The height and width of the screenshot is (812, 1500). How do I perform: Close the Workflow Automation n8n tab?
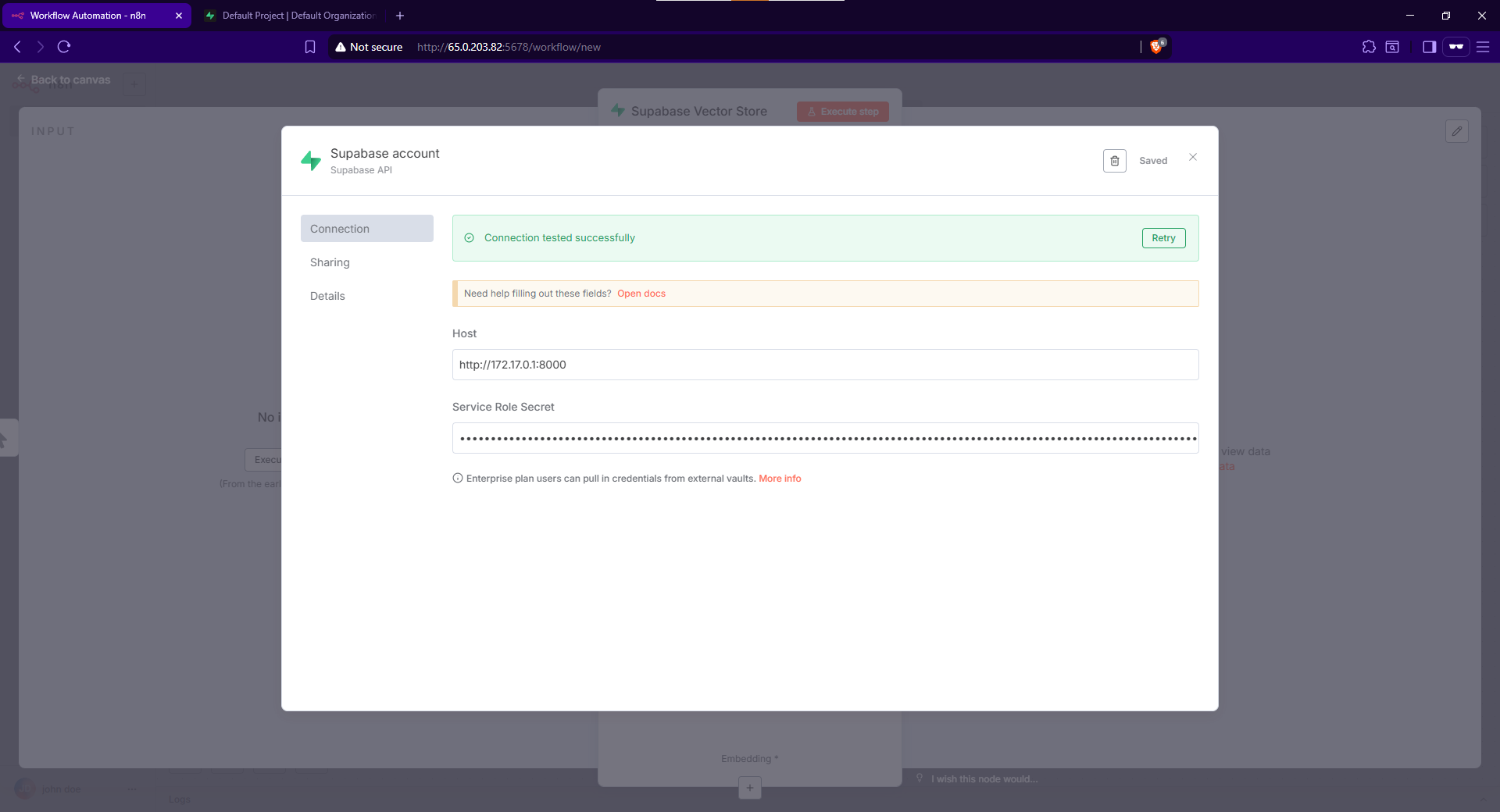[179, 16]
